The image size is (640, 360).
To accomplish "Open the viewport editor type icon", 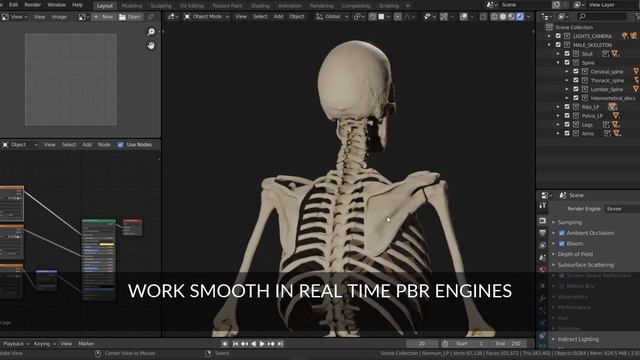I will 172,17.
